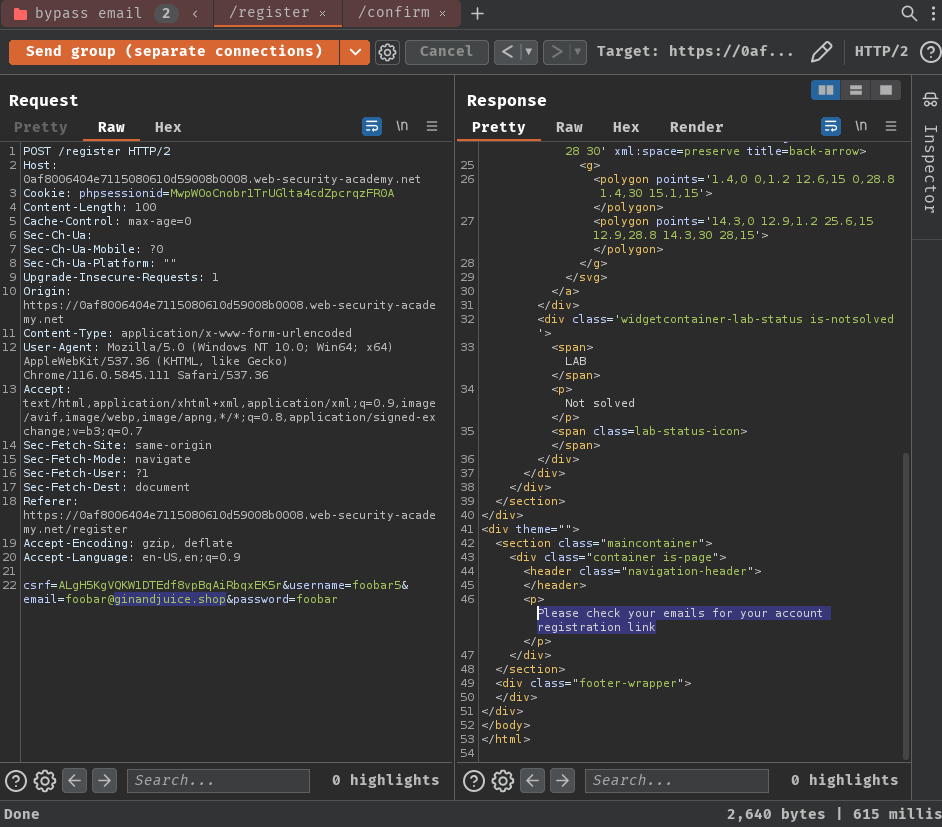
Task: Open the tab search magnifier icon
Action: click(x=908, y=13)
